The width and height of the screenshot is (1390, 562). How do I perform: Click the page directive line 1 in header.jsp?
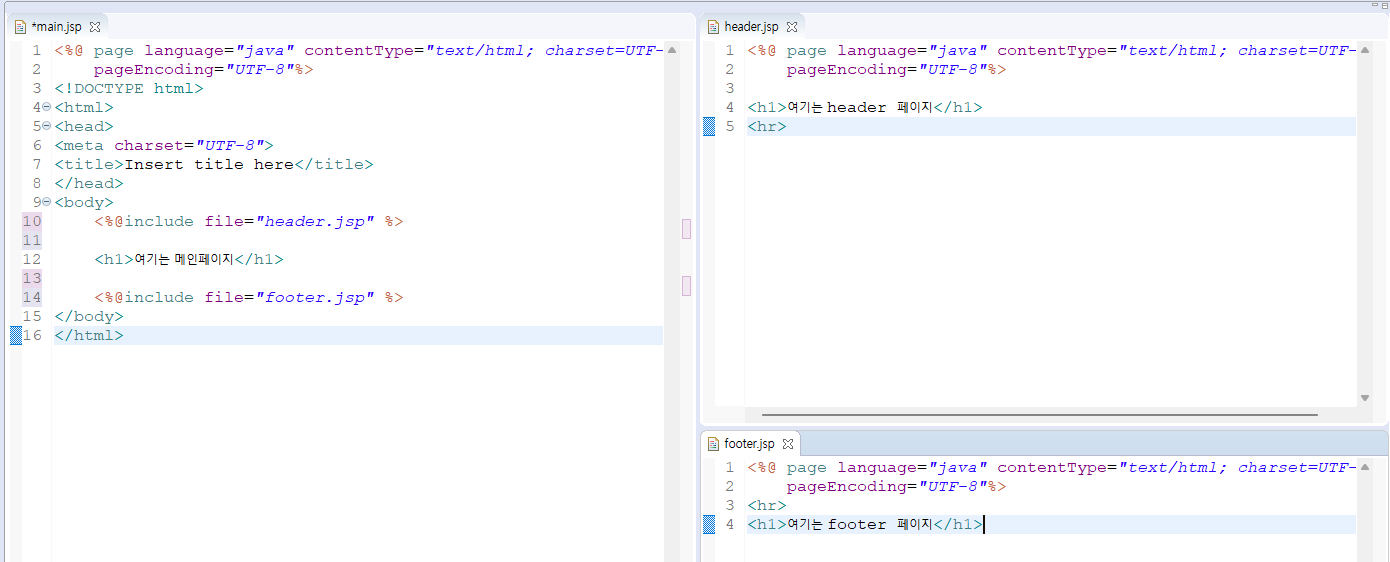[1051, 50]
